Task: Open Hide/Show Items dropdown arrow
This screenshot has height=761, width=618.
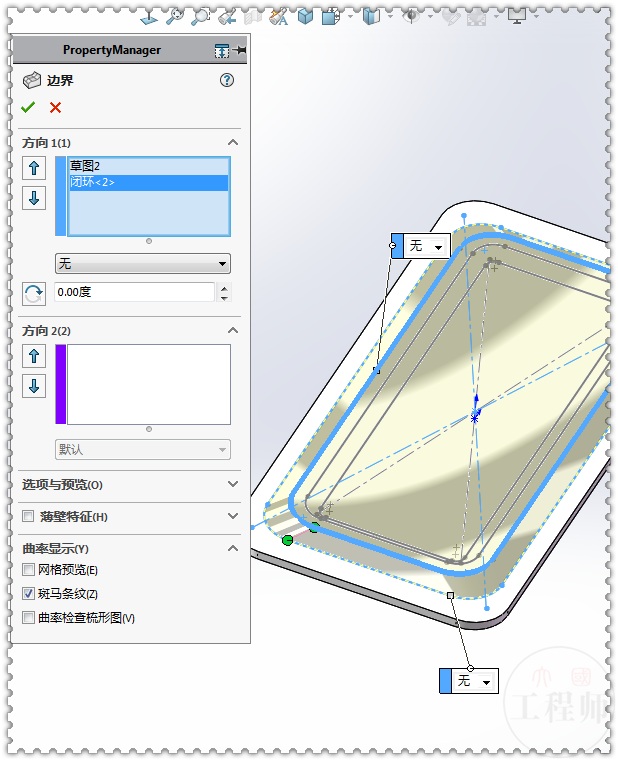Action: 430,17
